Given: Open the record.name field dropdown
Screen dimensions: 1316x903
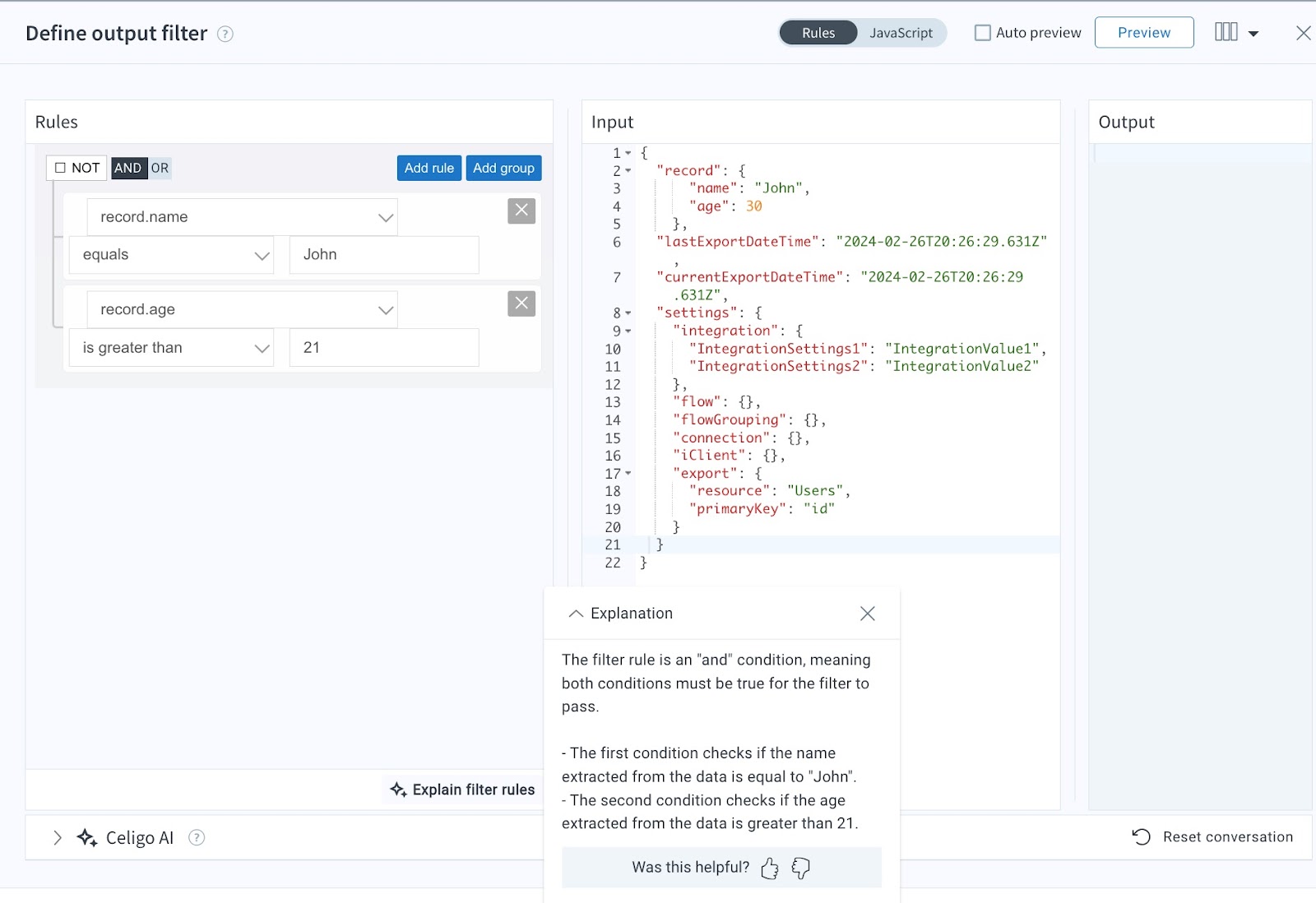Looking at the screenshot, I should coord(242,217).
